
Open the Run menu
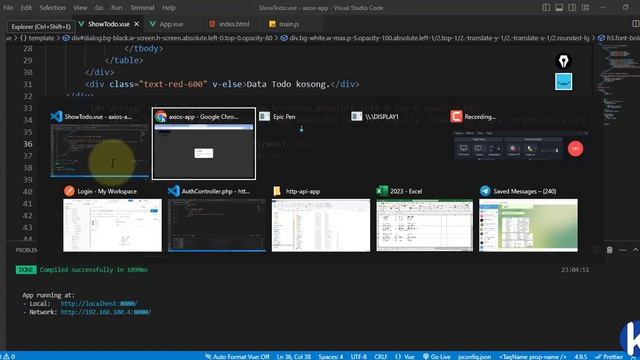pyautogui.click(x=116, y=7)
